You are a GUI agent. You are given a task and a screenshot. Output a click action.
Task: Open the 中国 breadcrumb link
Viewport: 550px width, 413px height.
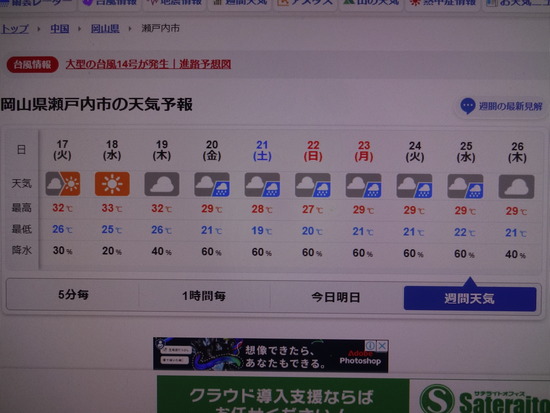coord(60,28)
